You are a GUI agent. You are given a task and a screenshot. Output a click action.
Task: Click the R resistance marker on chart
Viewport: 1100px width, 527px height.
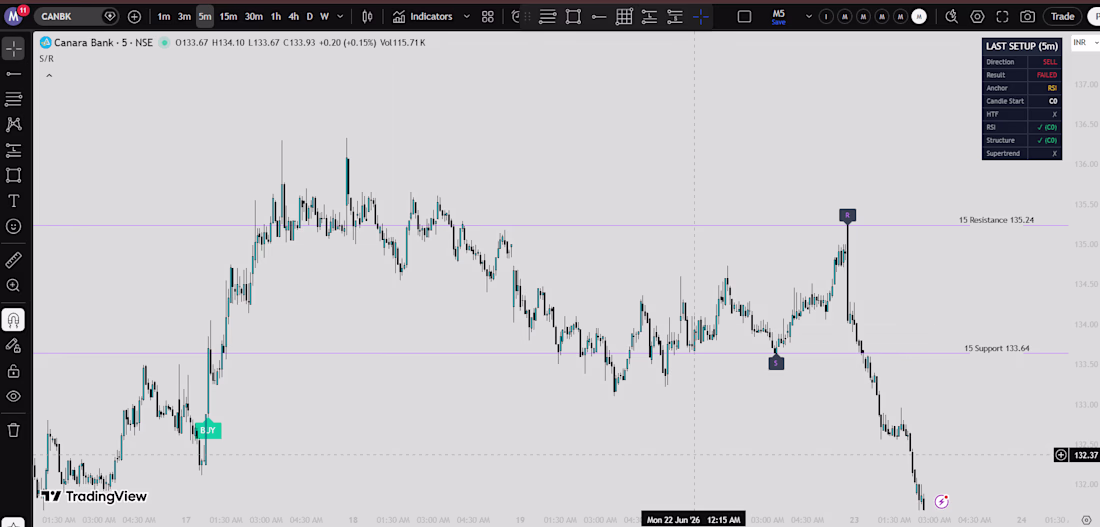point(847,215)
